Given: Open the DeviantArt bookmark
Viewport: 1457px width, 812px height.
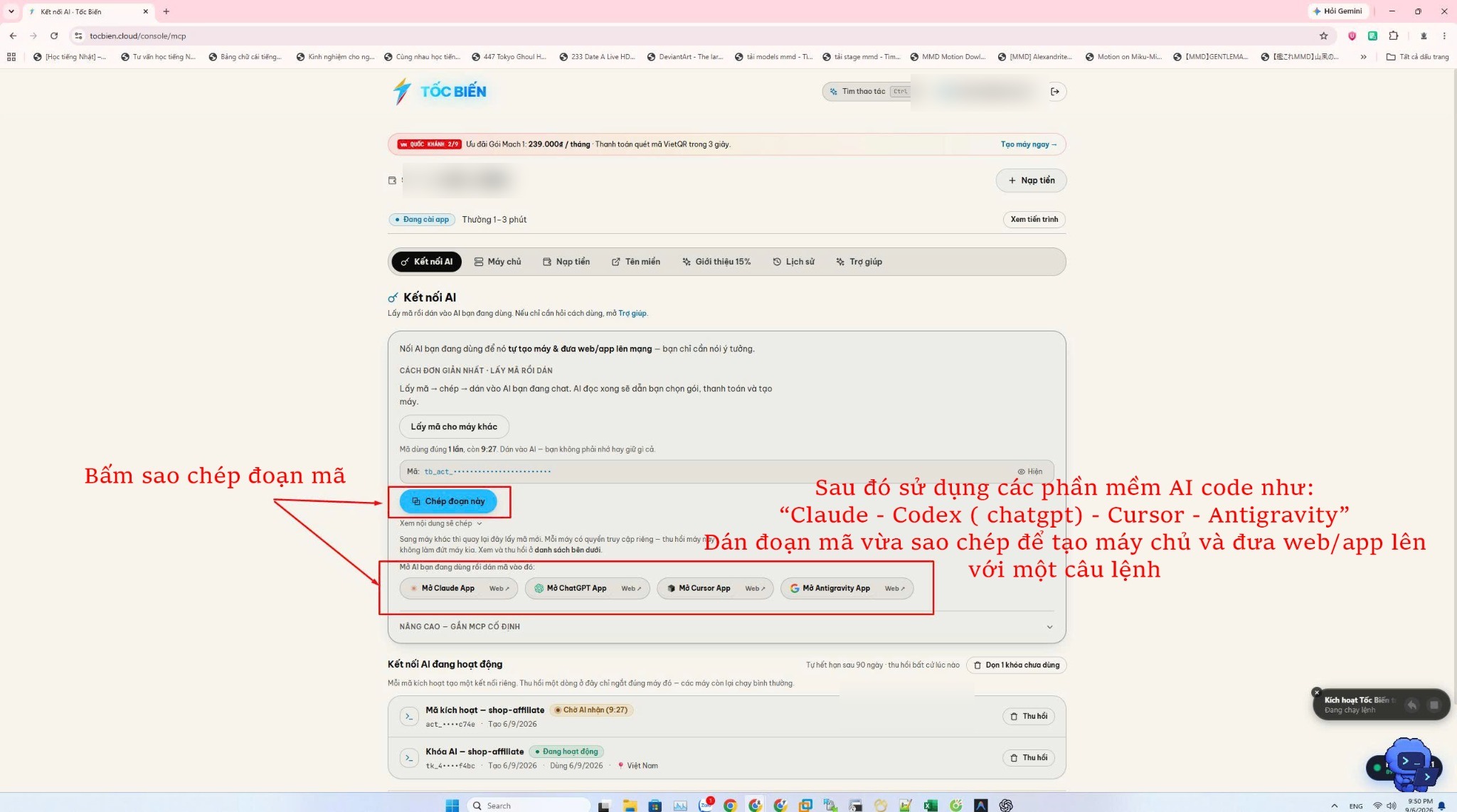Looking at the screenshot, I should coord(685,57).
